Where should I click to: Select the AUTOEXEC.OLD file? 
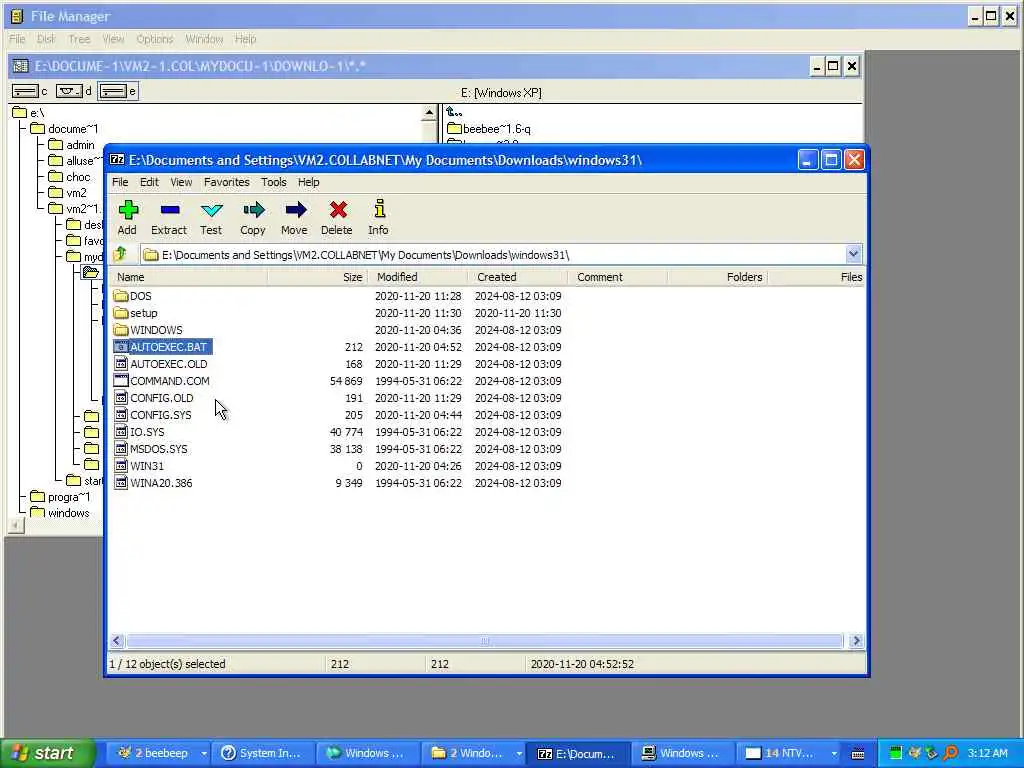(161, 364)
